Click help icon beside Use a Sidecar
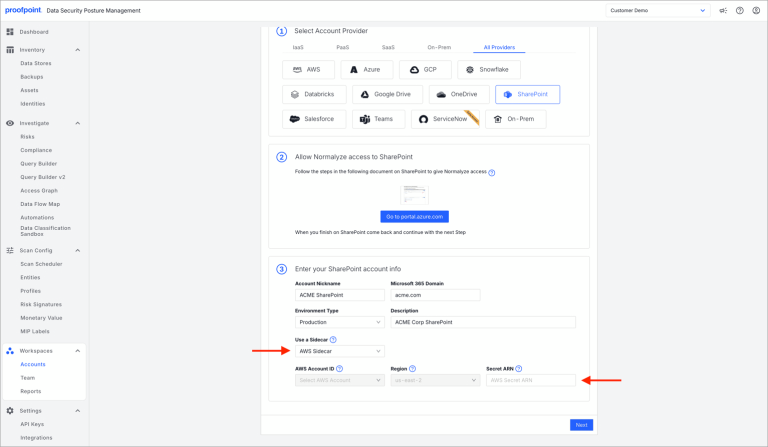768x447 pixels. tap(333, 340)
